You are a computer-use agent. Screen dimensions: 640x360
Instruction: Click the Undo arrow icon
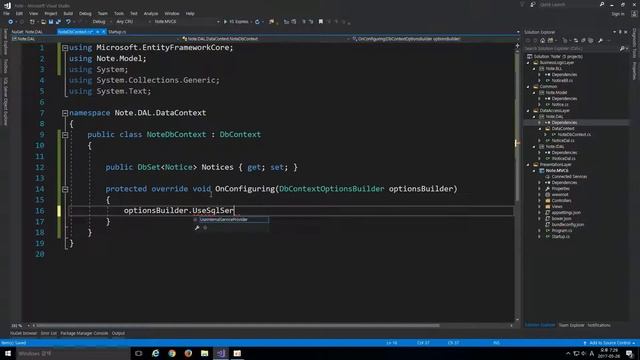coord(68,22)
